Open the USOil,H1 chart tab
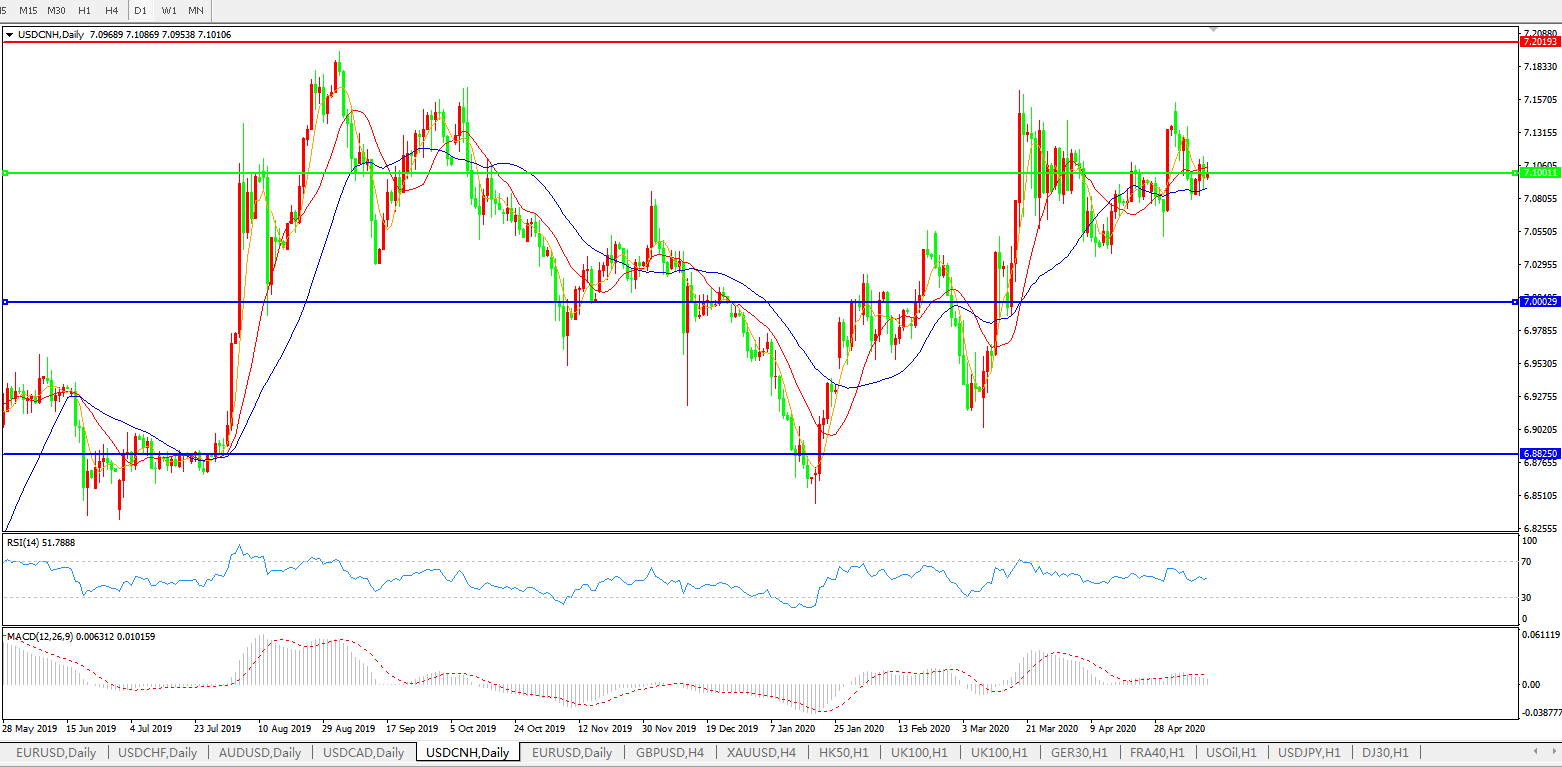This screenshot has height=767, width=1562. click(1231, 753)
